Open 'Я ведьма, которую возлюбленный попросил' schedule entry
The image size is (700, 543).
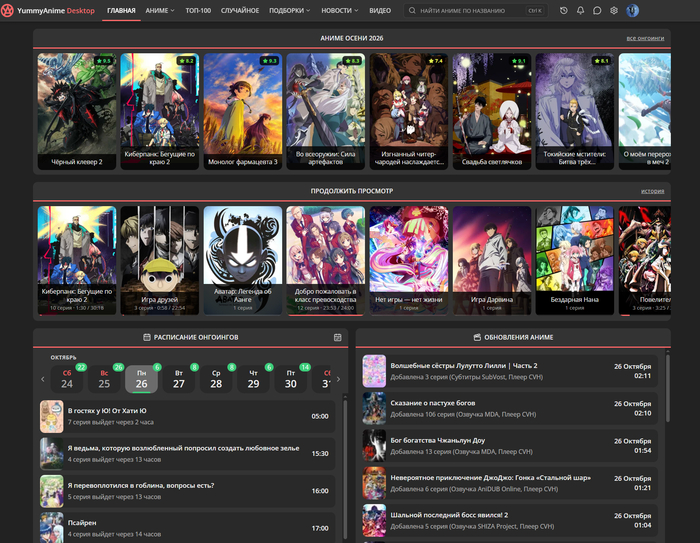click(x=187, y=454)
